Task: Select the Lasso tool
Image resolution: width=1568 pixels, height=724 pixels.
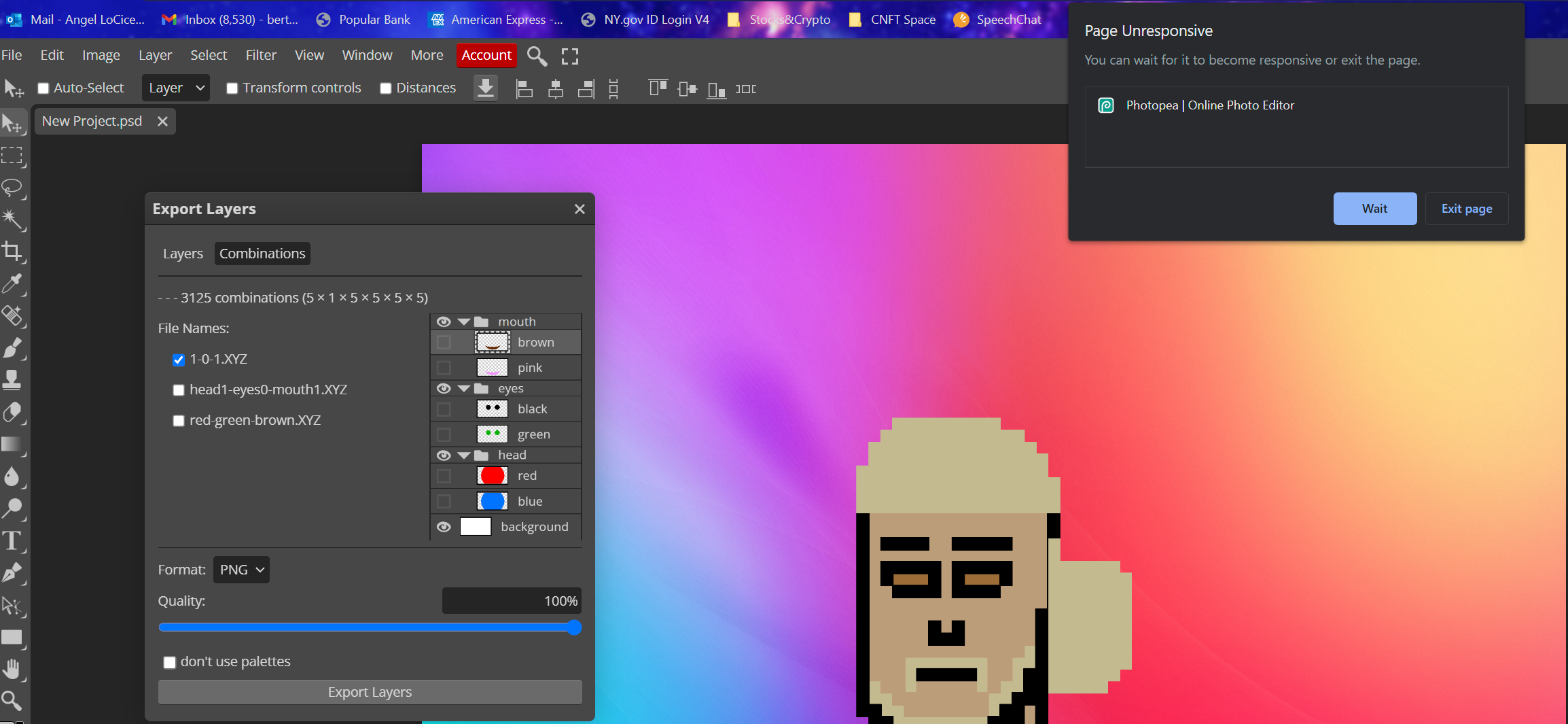Action: pos(13,188)
